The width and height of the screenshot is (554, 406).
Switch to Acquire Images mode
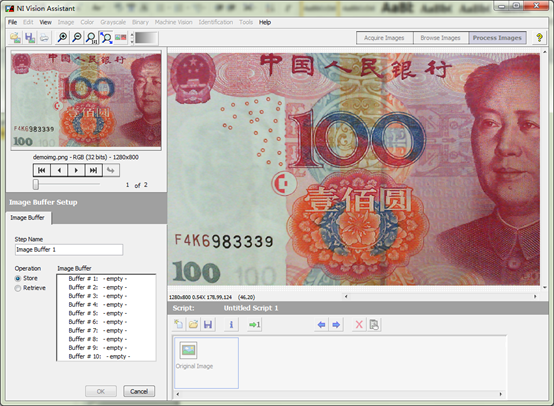(384, 38)
